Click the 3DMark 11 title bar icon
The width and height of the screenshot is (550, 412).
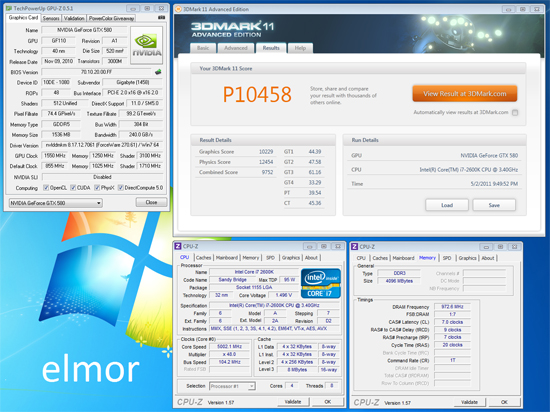[179, 9]
